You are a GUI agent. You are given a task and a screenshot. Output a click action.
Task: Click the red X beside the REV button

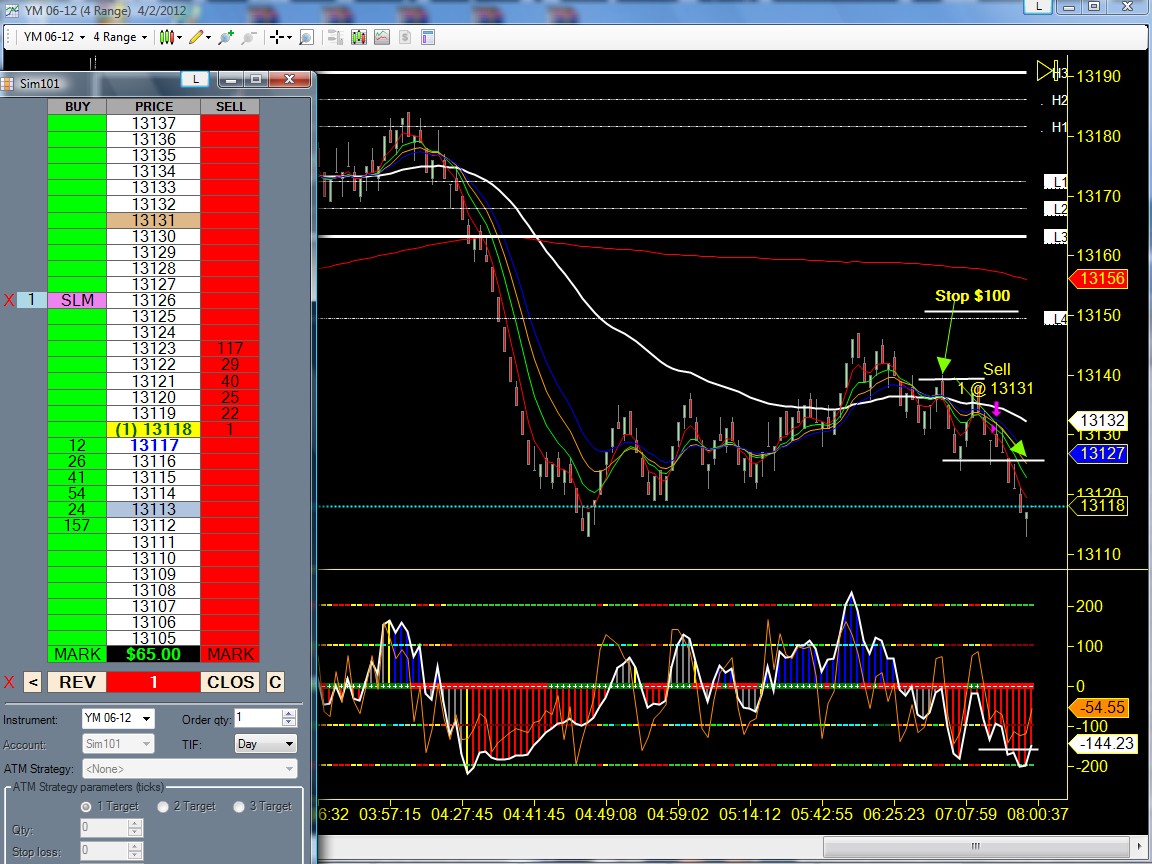click(x=9, y=683)
